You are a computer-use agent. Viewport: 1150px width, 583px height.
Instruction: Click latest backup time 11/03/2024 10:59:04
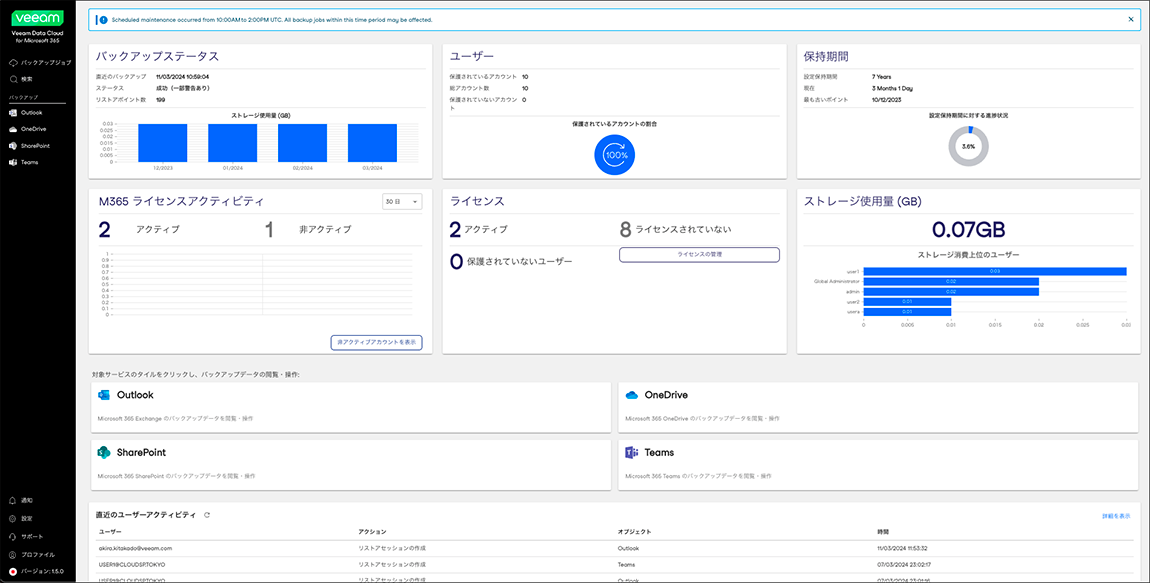183,76
